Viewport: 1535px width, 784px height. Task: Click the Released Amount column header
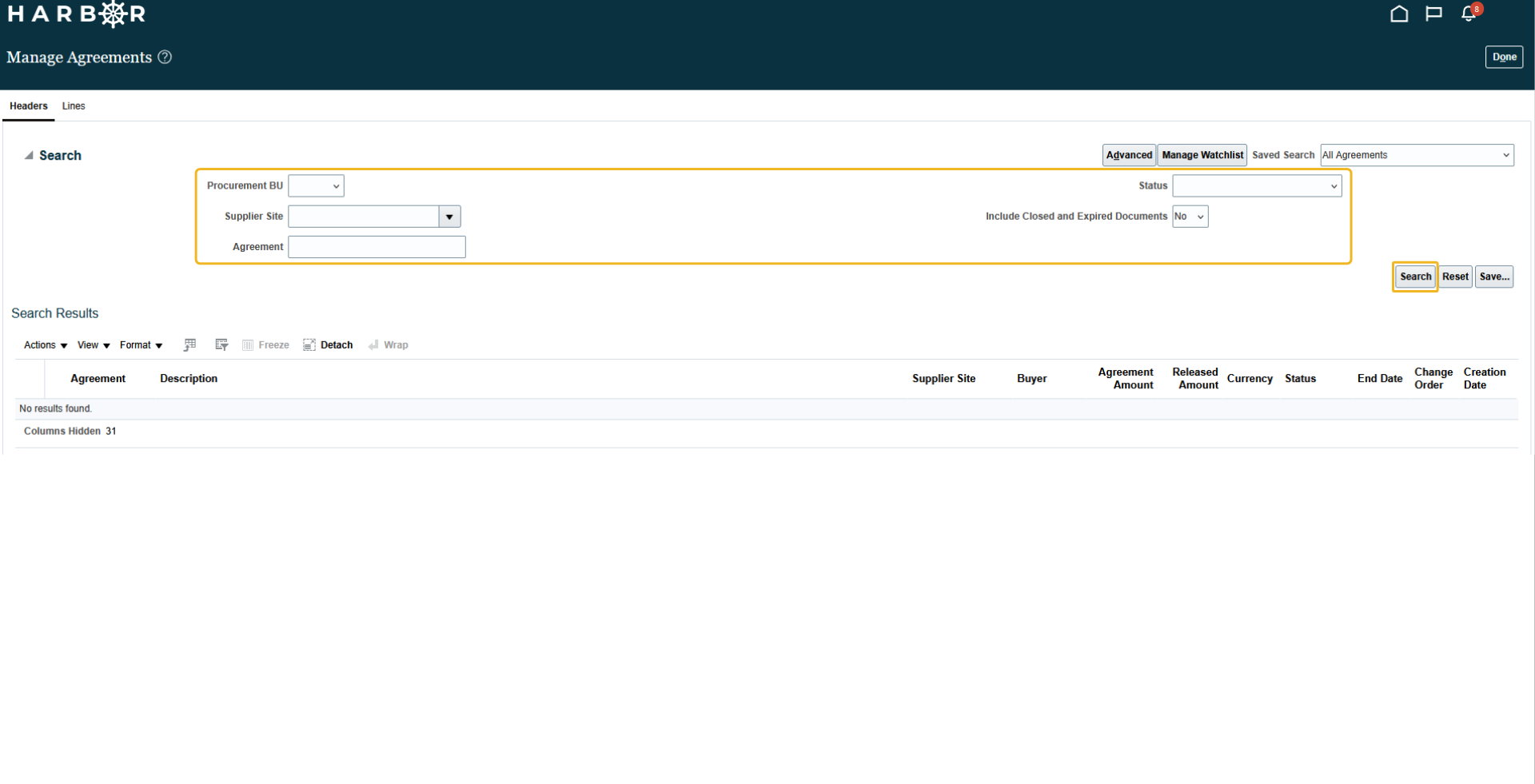pos(1195,379)
